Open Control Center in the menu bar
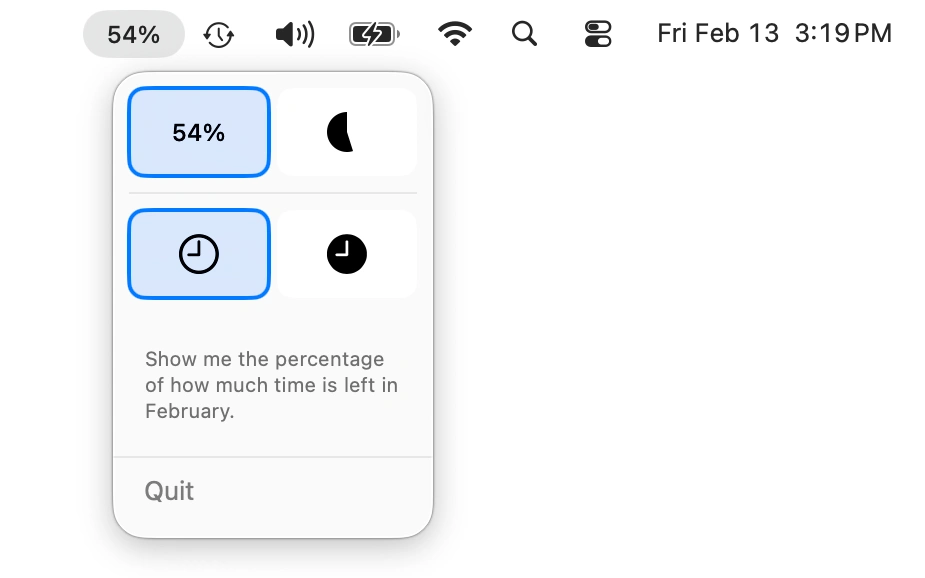The width and height of the screenshot is (925, 578). [x=597, y=33]
